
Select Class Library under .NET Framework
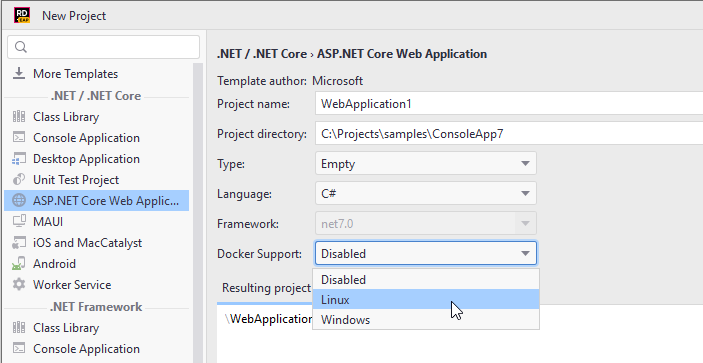[96, 328]
